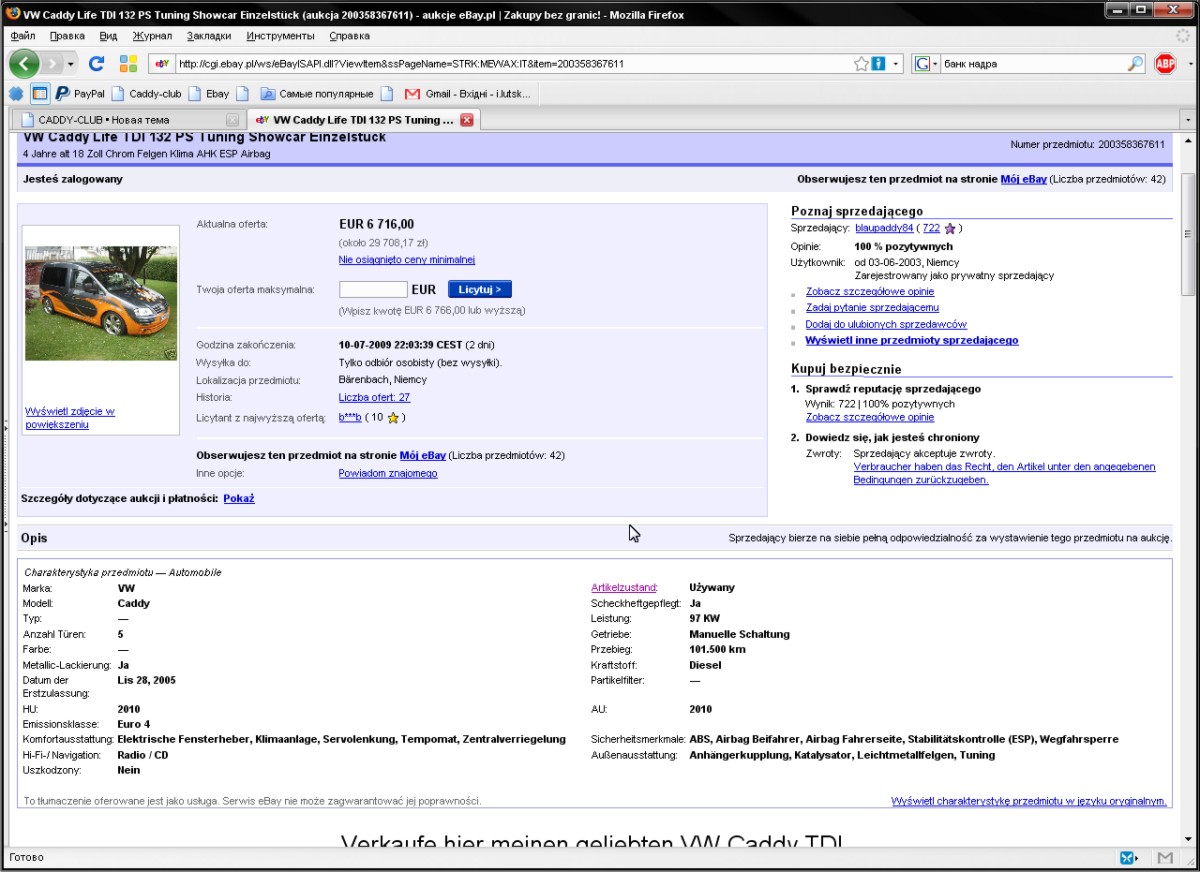Open the unnamed blank page bookmark after Ebay
This screenshot has height=872, width=1200.
pyautogui.click(x=245, y=94)
